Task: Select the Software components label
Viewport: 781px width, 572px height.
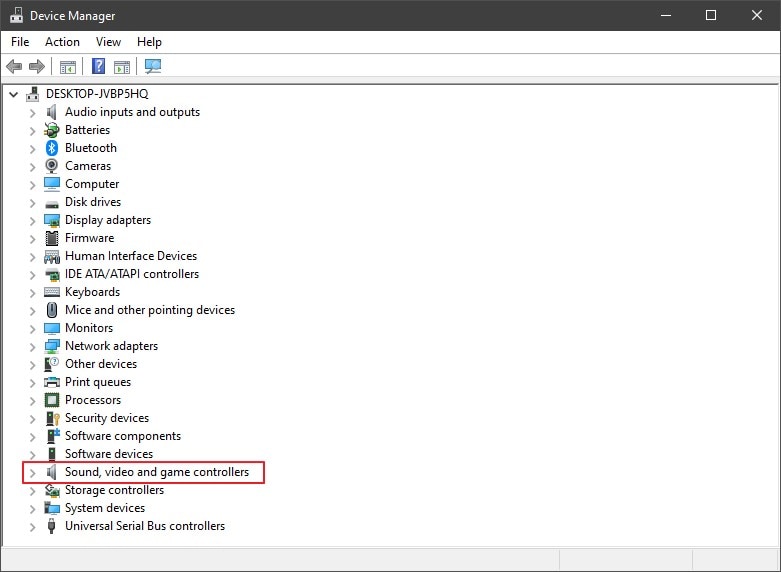Action: point(123,436)
